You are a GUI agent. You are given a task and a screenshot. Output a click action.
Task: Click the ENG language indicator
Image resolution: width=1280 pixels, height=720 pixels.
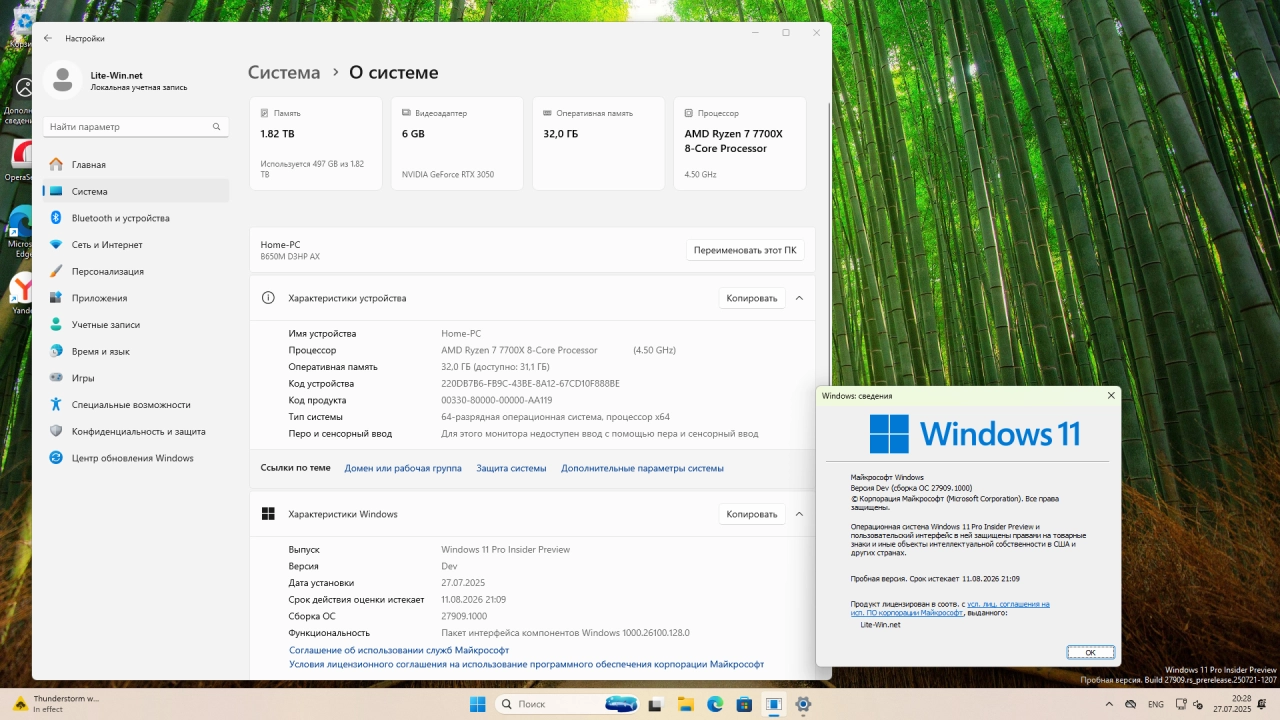pos(1156,704)
